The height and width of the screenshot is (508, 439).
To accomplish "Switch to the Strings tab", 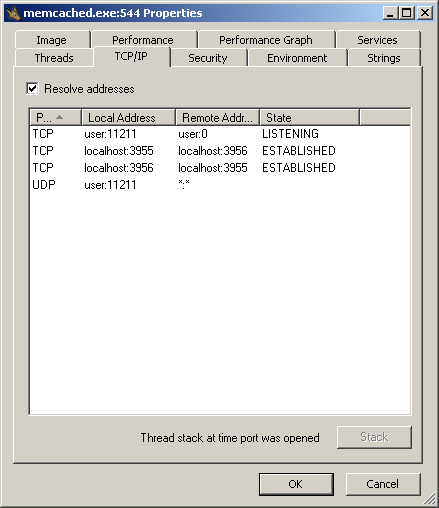I will [x=384, y=58].
